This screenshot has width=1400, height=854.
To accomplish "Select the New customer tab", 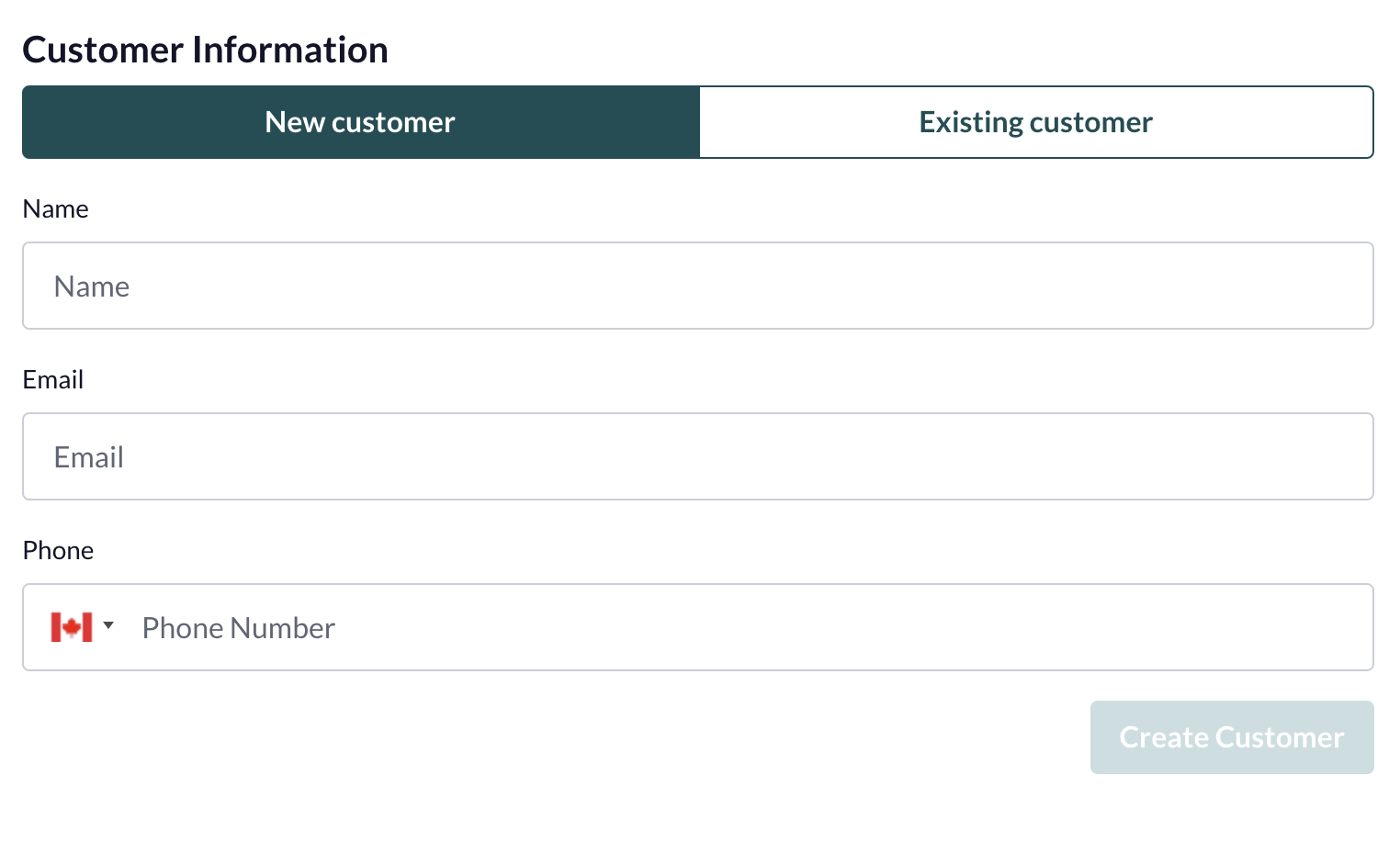I will click(361, 122).
